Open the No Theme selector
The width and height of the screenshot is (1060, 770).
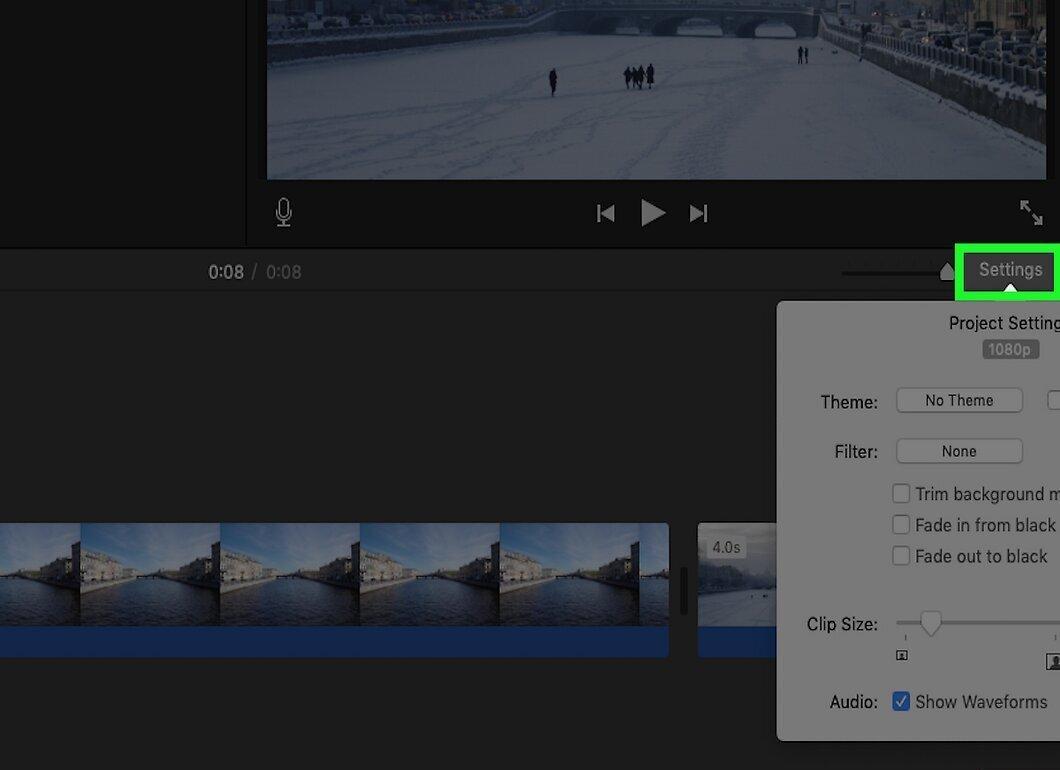click(959, 400)
